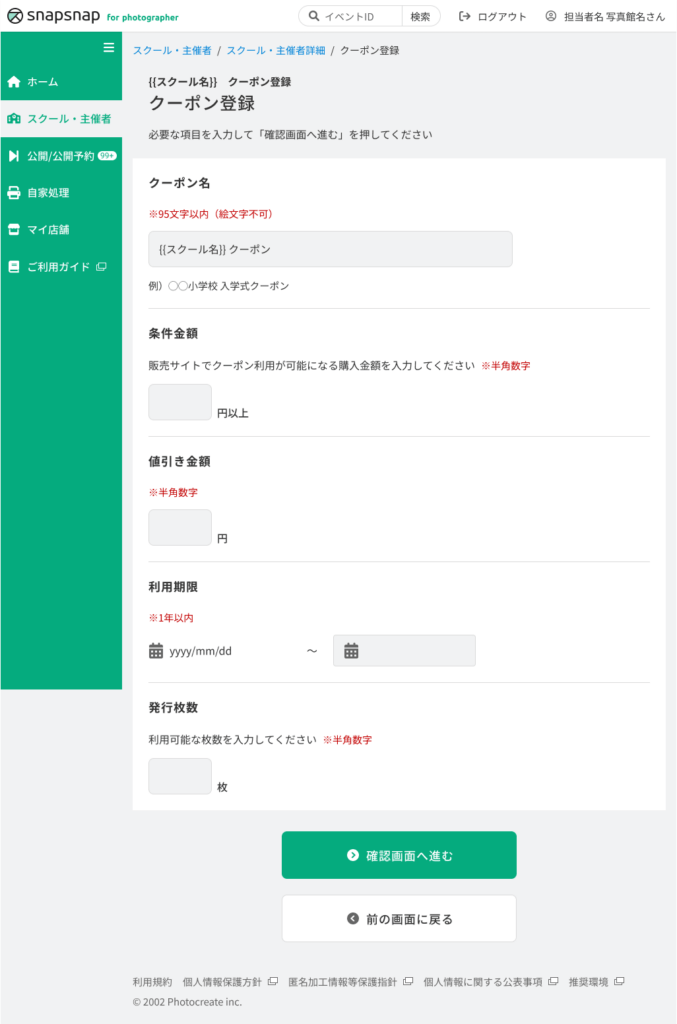Image resolution: width=677 pixels, height=1024 pixels.
Task: Click the ログアウト link
Action: pyautogui.click(x=493, y=16)
